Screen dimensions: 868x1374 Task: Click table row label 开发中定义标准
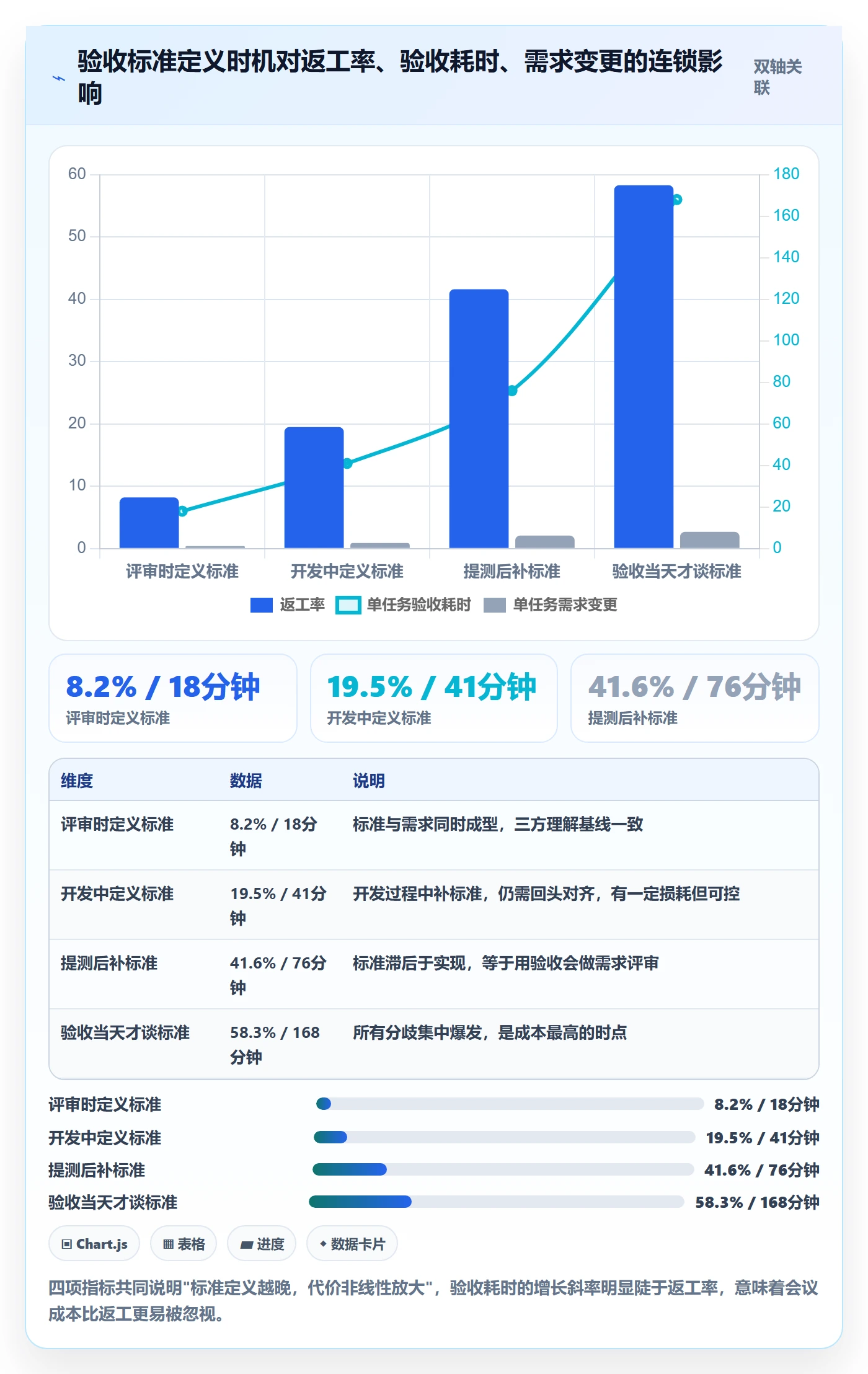[117, 893]
